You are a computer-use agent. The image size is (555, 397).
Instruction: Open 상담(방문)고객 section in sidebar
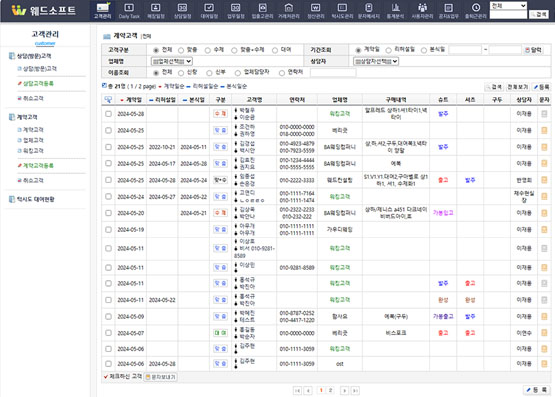pos(34,56)
